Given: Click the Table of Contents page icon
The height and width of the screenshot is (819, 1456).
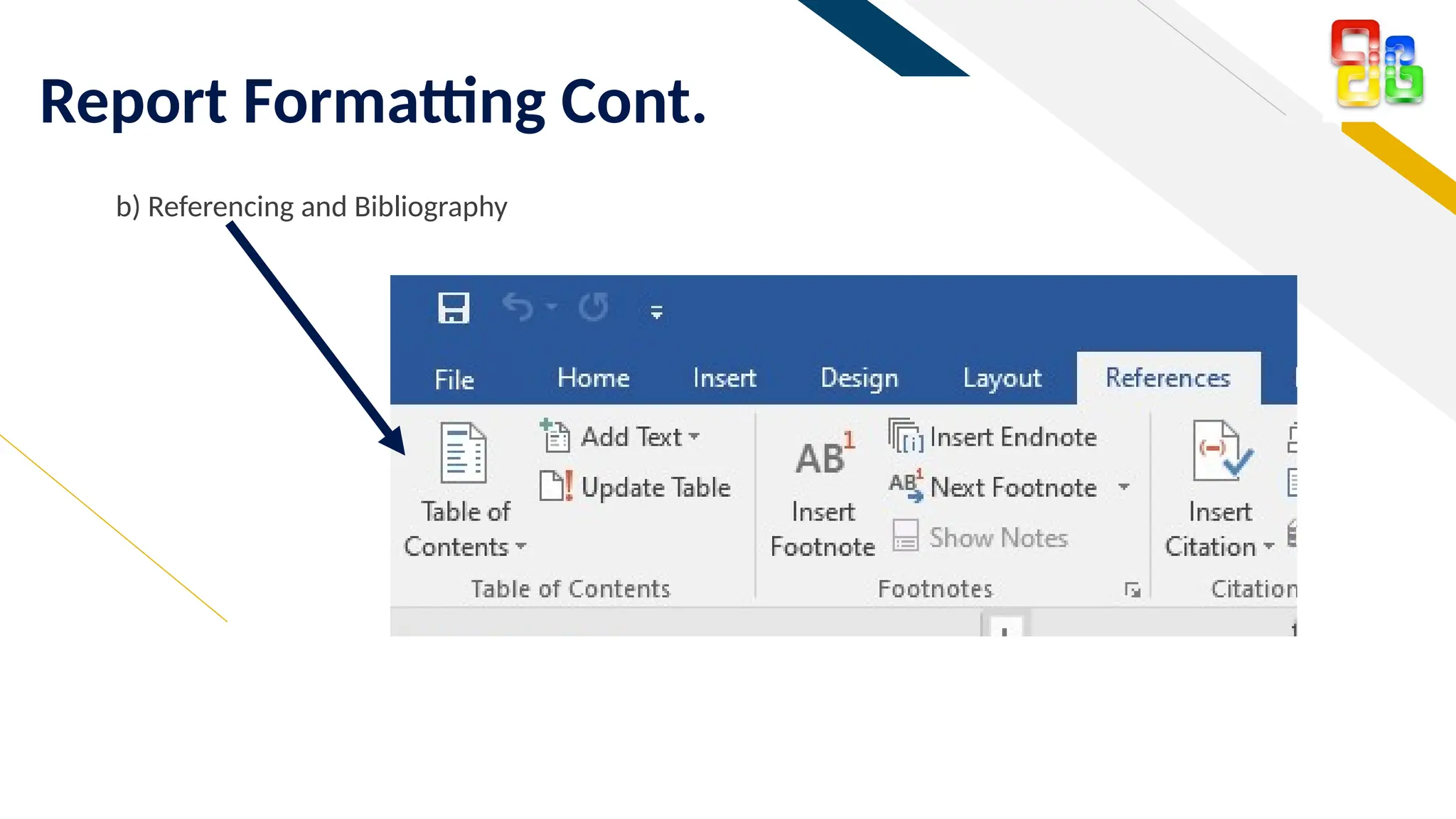Looking at the screenshot, I should click(x=464, y=453).
